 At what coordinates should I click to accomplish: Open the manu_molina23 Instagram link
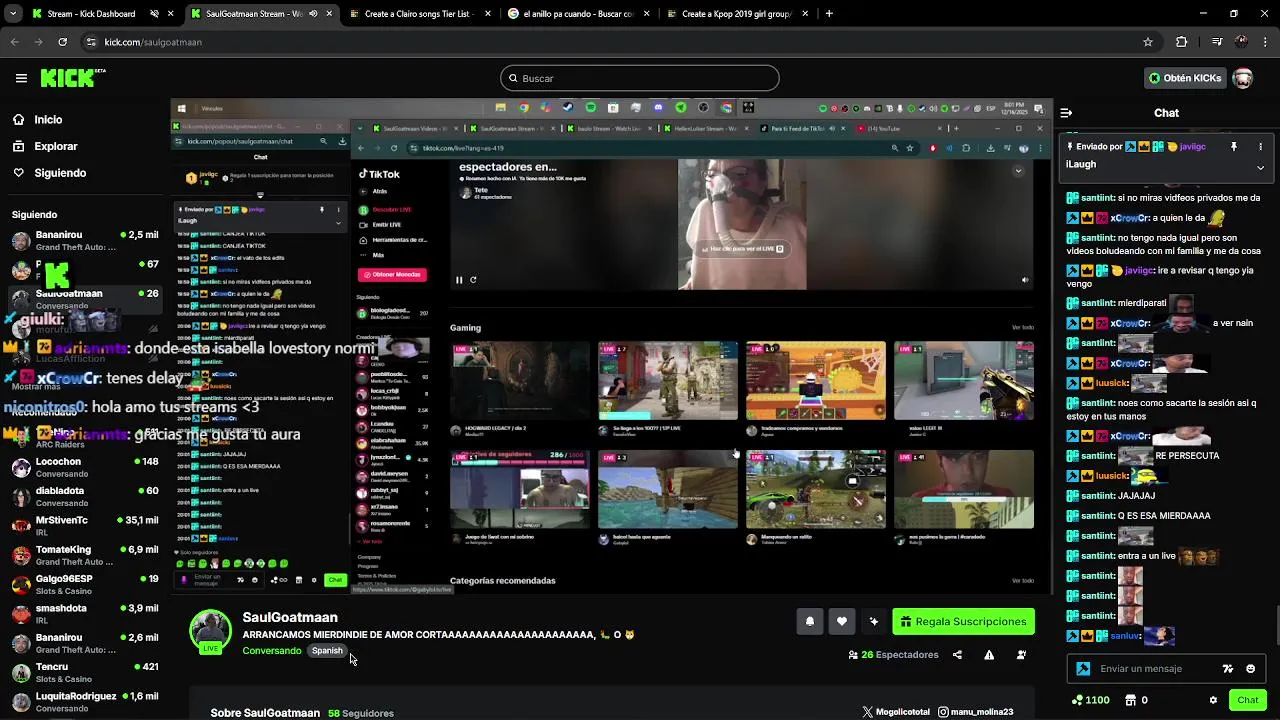(x=975, y=712)
